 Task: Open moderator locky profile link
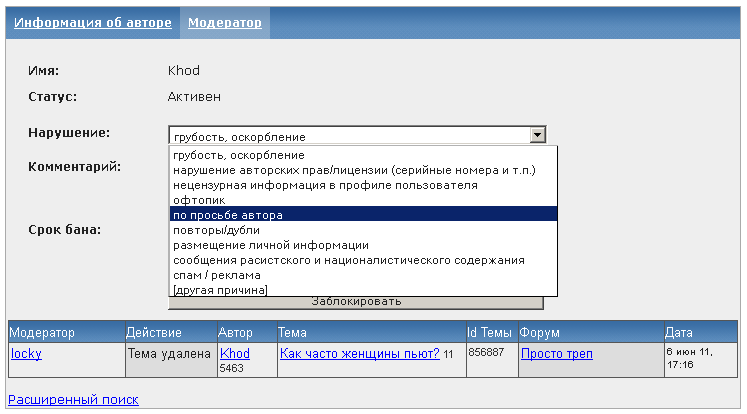point(26,354)
